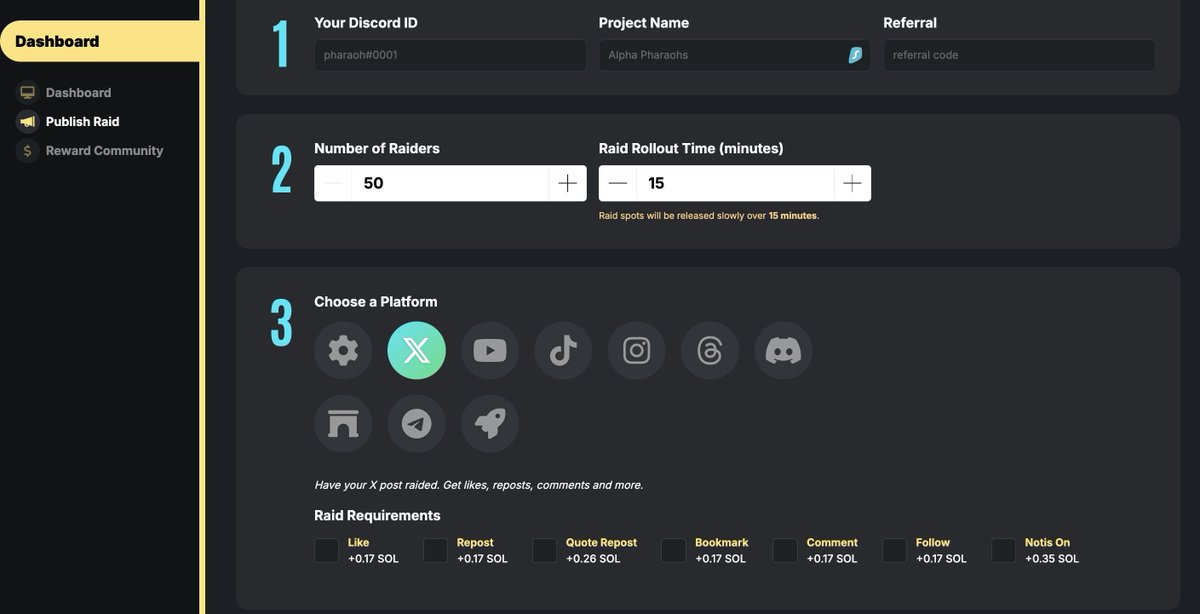Choose YouTube as the raid platform
The width and height of the screenshot is (1200, 614).
click(x=490, y=350)
